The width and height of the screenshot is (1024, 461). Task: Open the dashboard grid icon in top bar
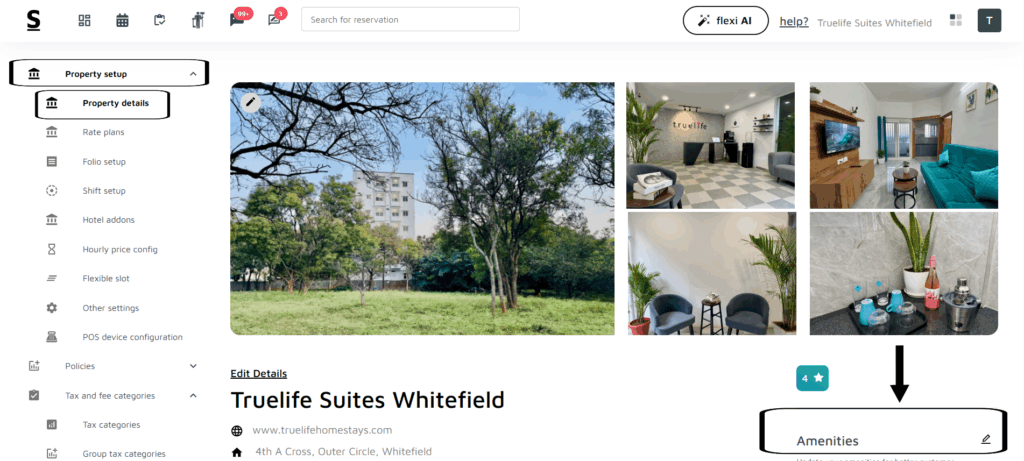click(x=84, y=20)
